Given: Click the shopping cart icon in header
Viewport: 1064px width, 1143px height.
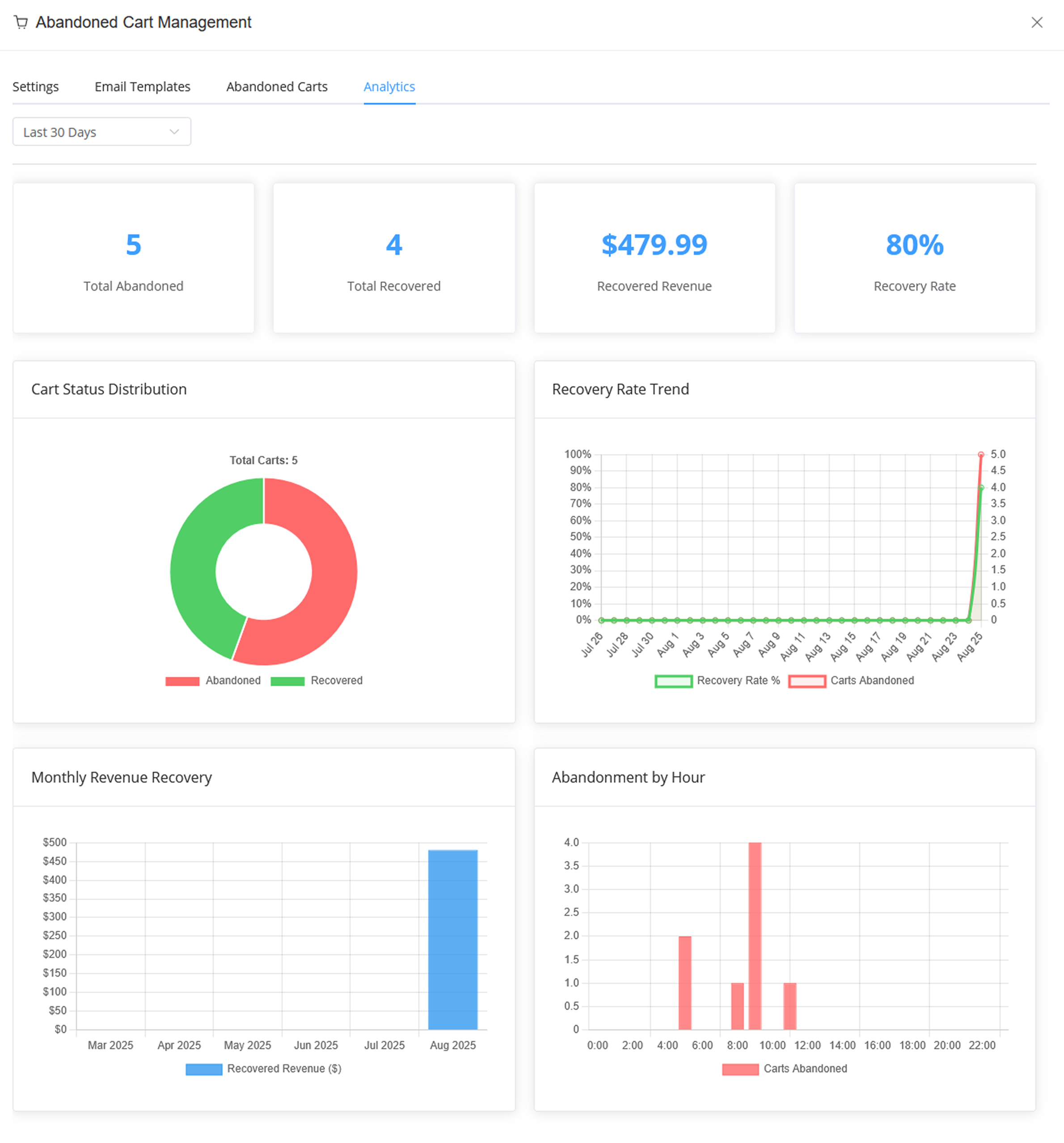Looking at the screenshot, I should click(x=21, y=22).
